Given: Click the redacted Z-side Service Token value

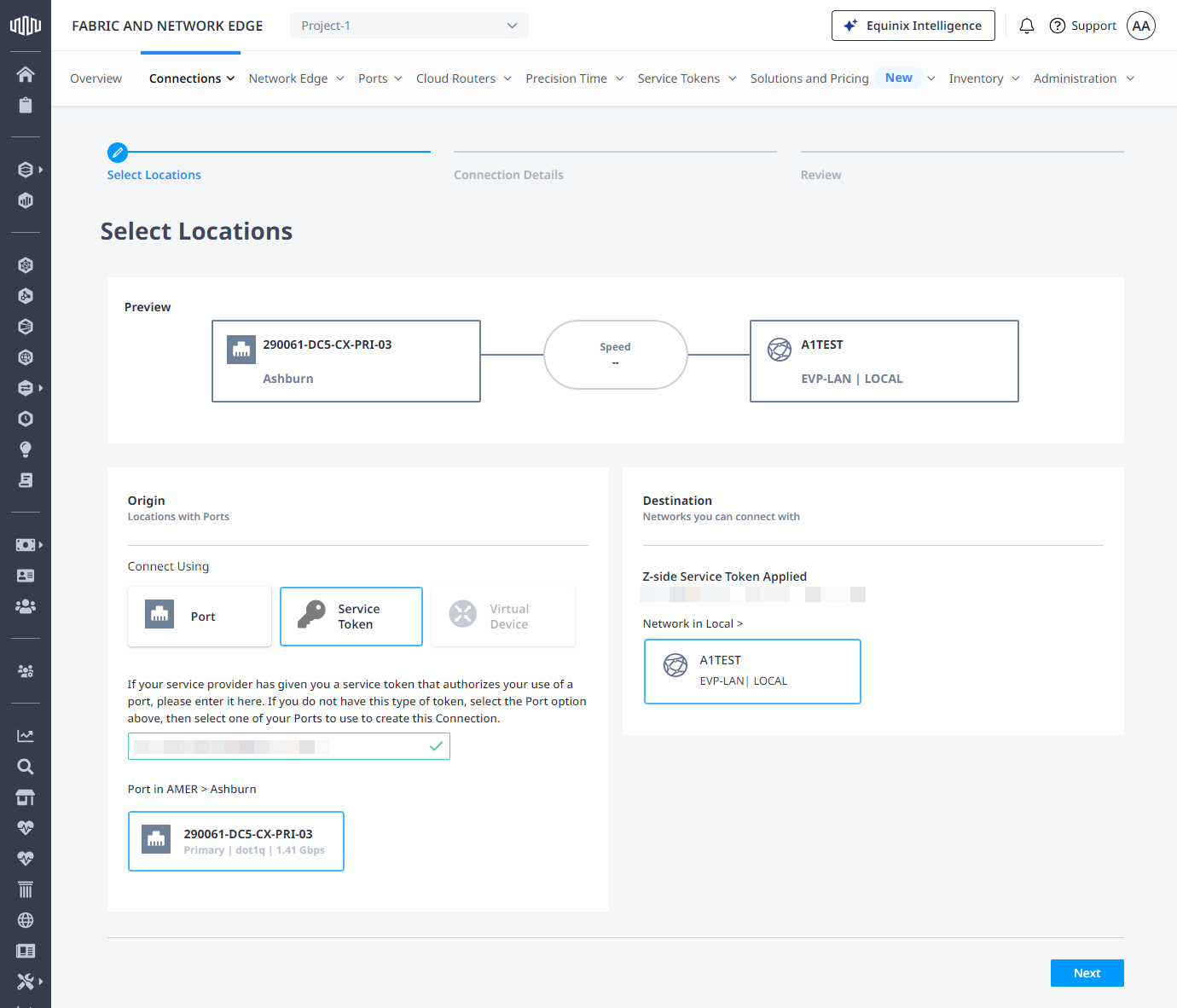Looking at the screenshot, I should 753,594.
